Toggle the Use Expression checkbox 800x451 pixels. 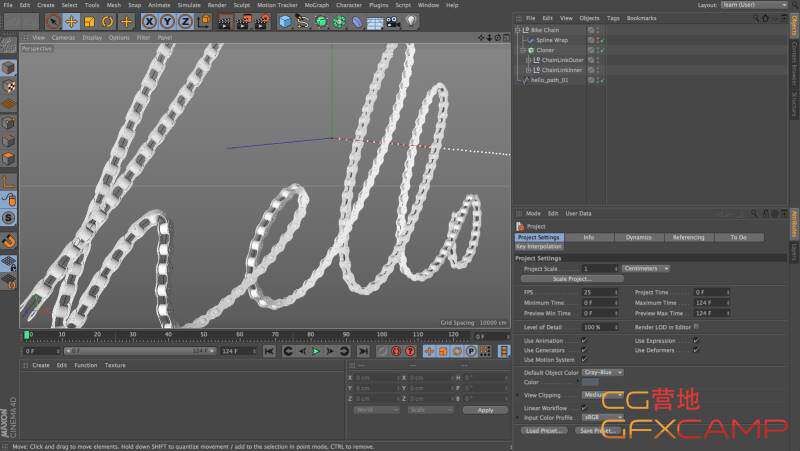point(696,340)
